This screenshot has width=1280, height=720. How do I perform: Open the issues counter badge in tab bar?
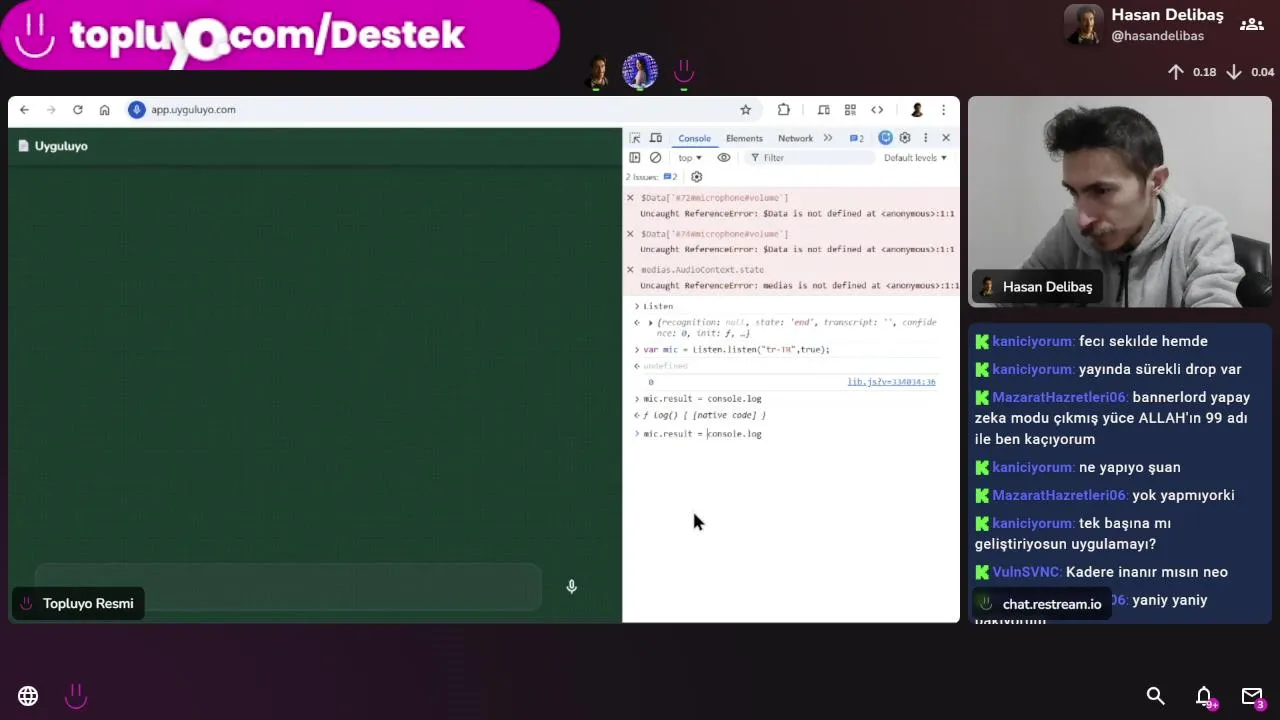pyautogui.click(x=856, y=138)
